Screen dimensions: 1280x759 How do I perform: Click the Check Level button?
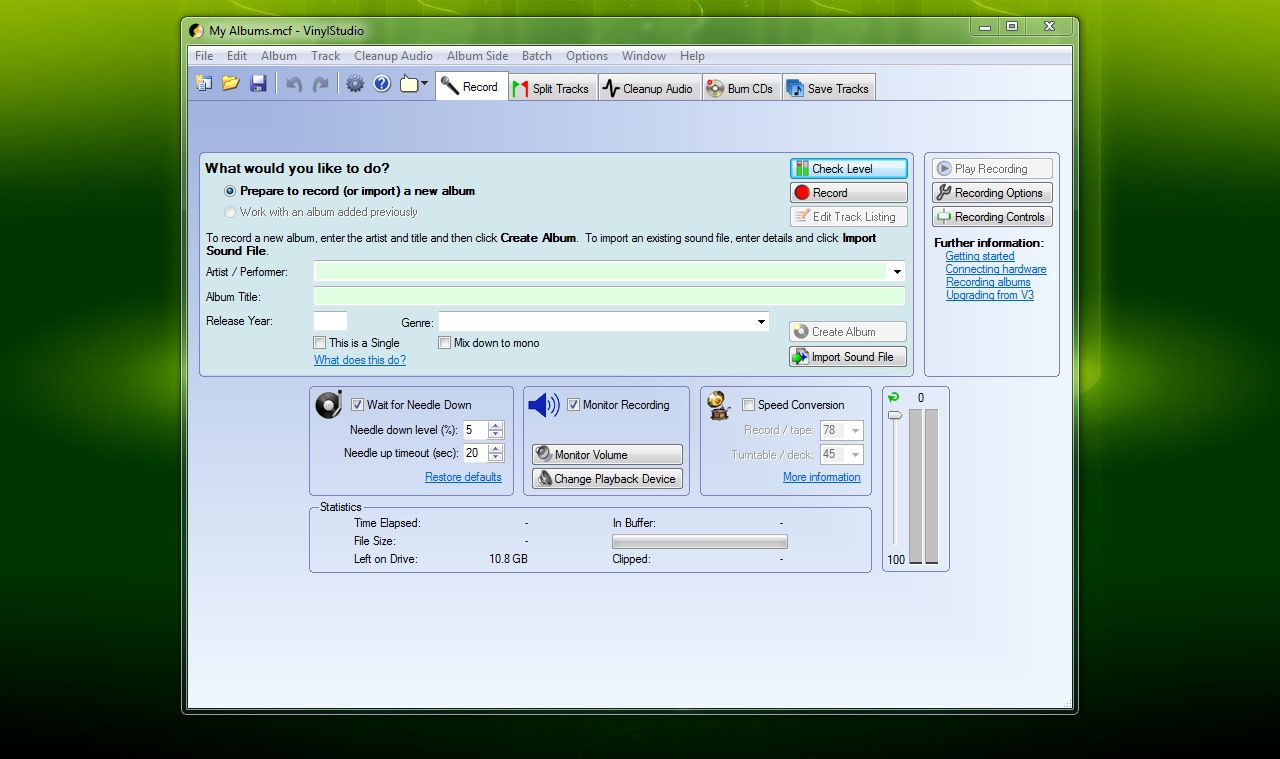(x=849, y=169)
